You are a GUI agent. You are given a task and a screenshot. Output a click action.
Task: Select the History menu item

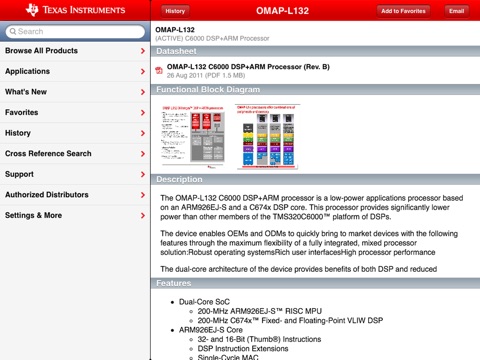coord(75,133)
